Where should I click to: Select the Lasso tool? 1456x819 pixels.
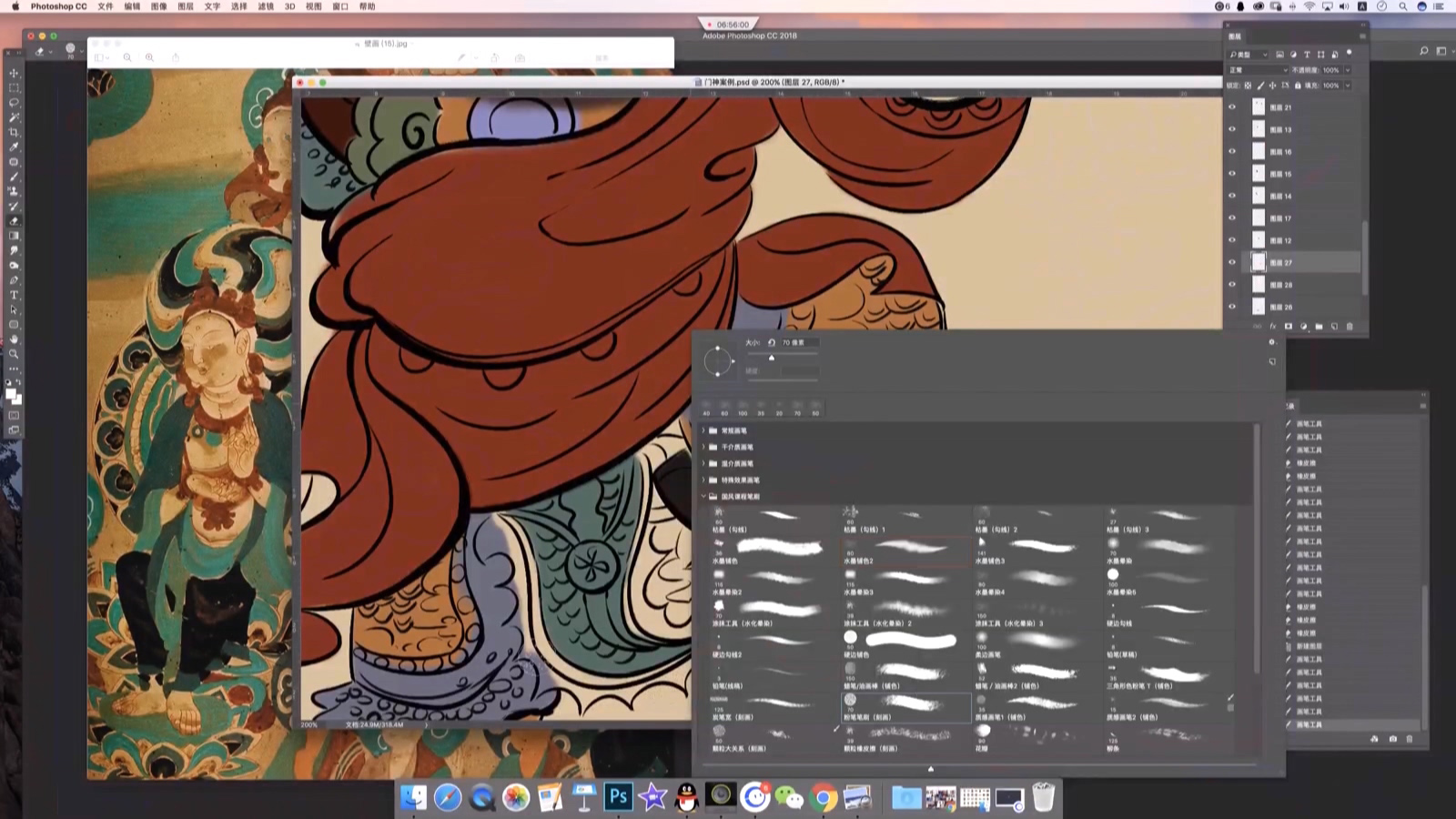click(14, 103)
